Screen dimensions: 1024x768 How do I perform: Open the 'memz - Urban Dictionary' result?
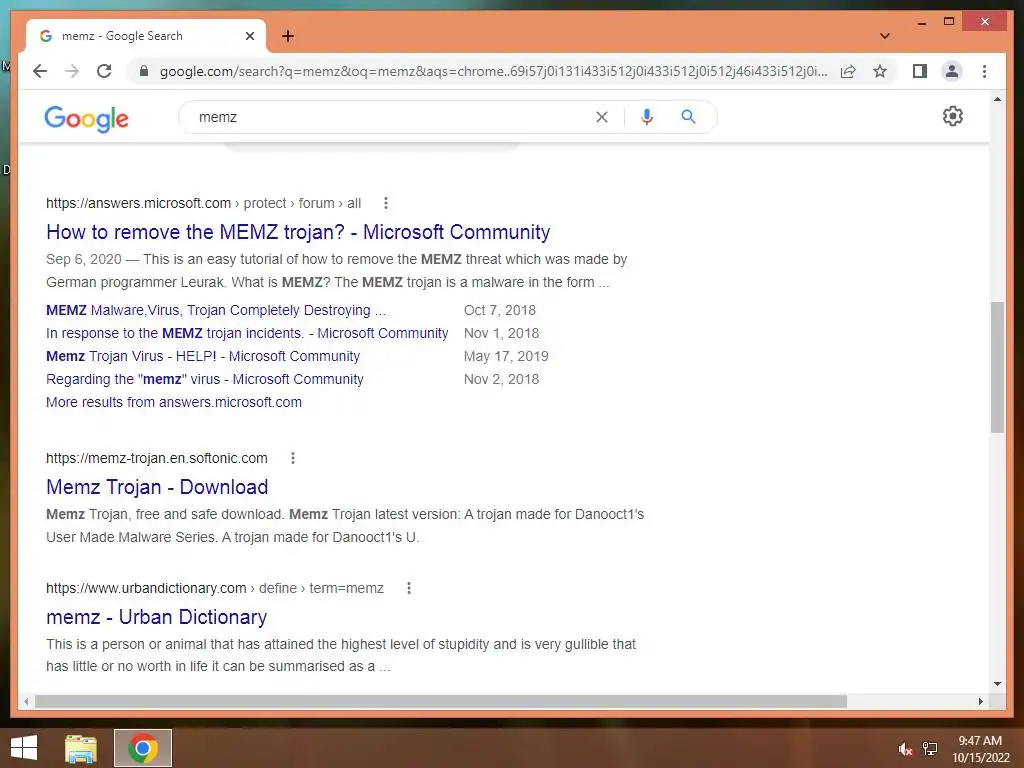156,617
